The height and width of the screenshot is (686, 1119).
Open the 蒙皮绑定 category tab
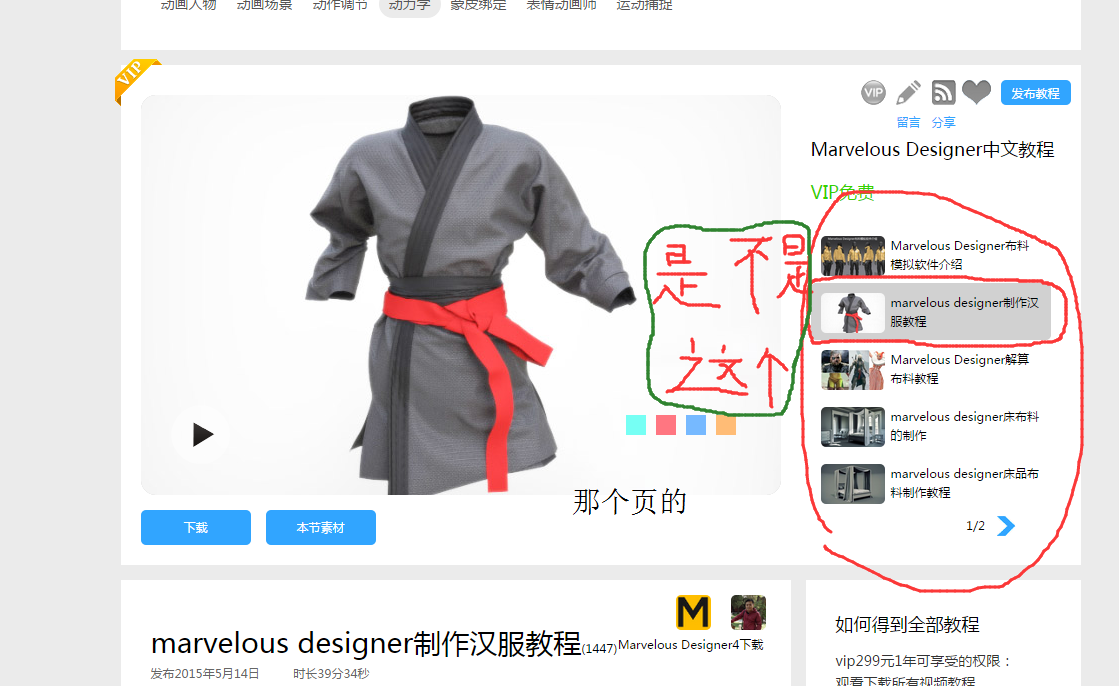[478, 6]
